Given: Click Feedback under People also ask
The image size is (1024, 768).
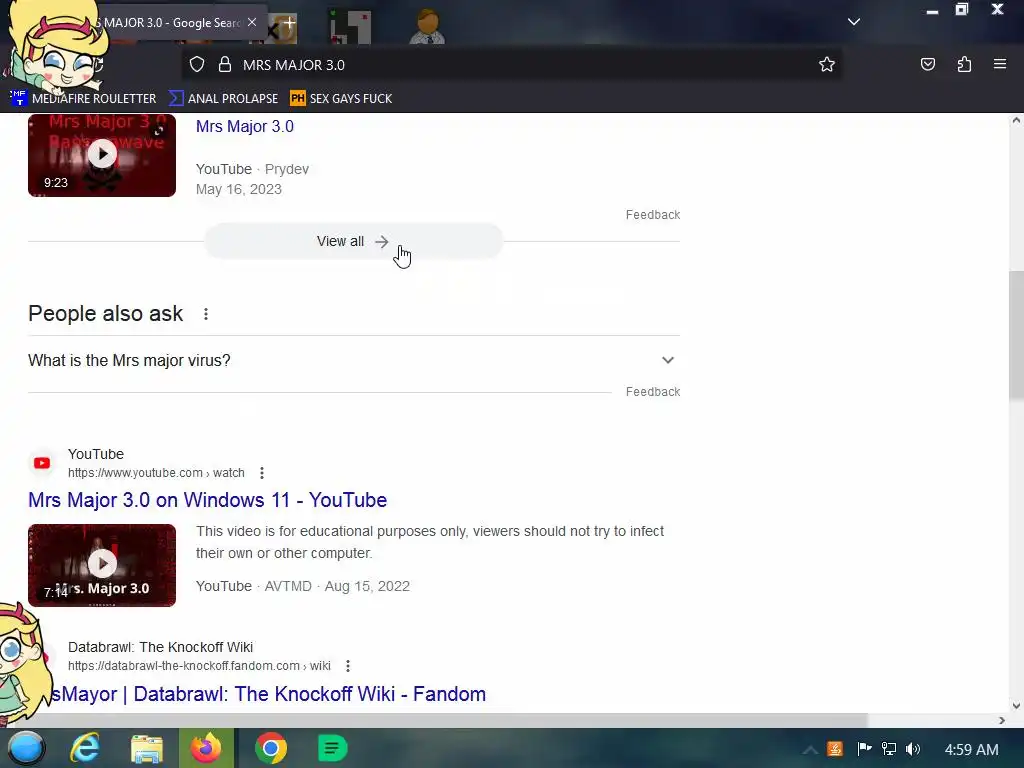Looking at the screenshot, I should tap(653, 392).
